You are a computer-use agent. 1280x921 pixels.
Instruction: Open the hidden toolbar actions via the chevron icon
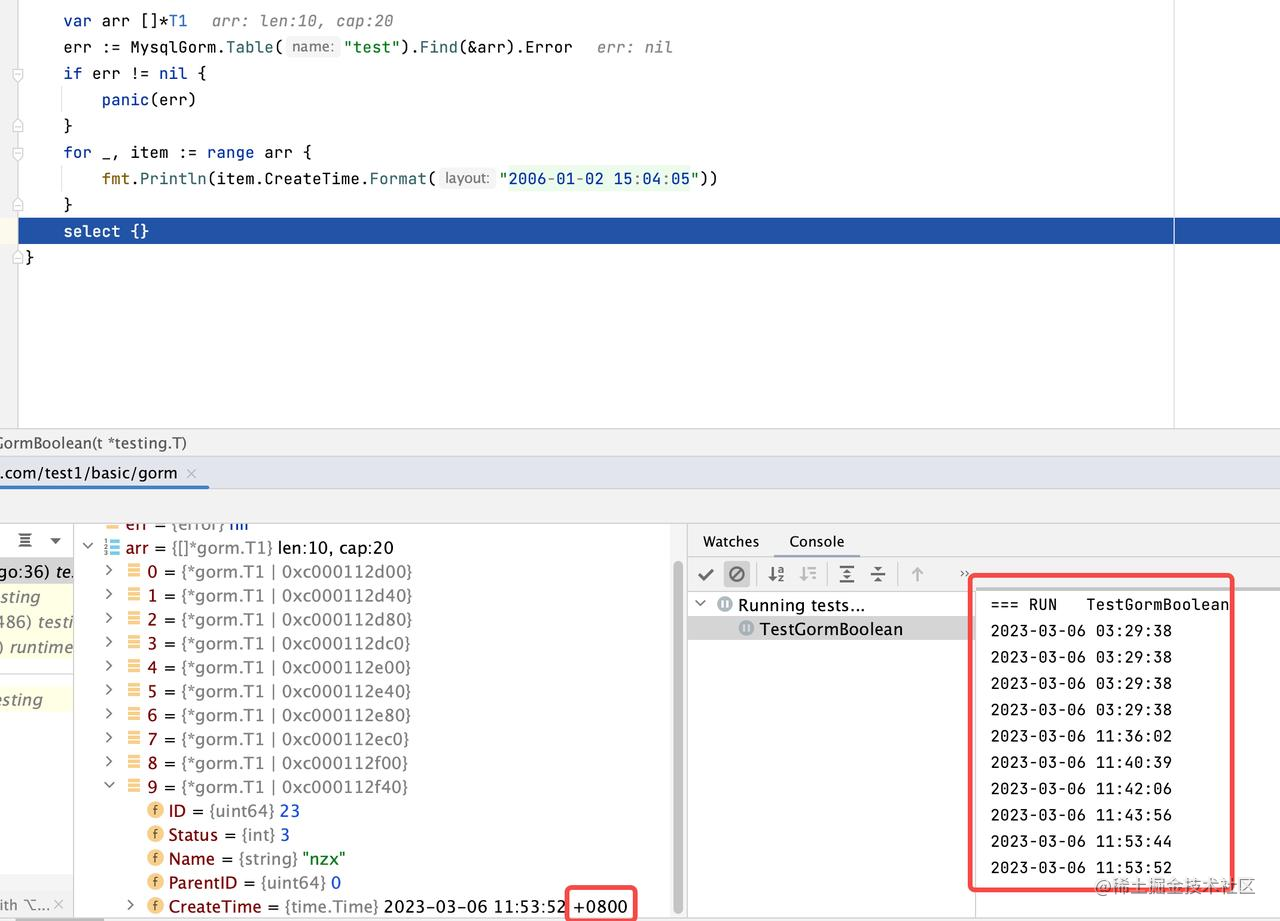[x=962, y=574]
